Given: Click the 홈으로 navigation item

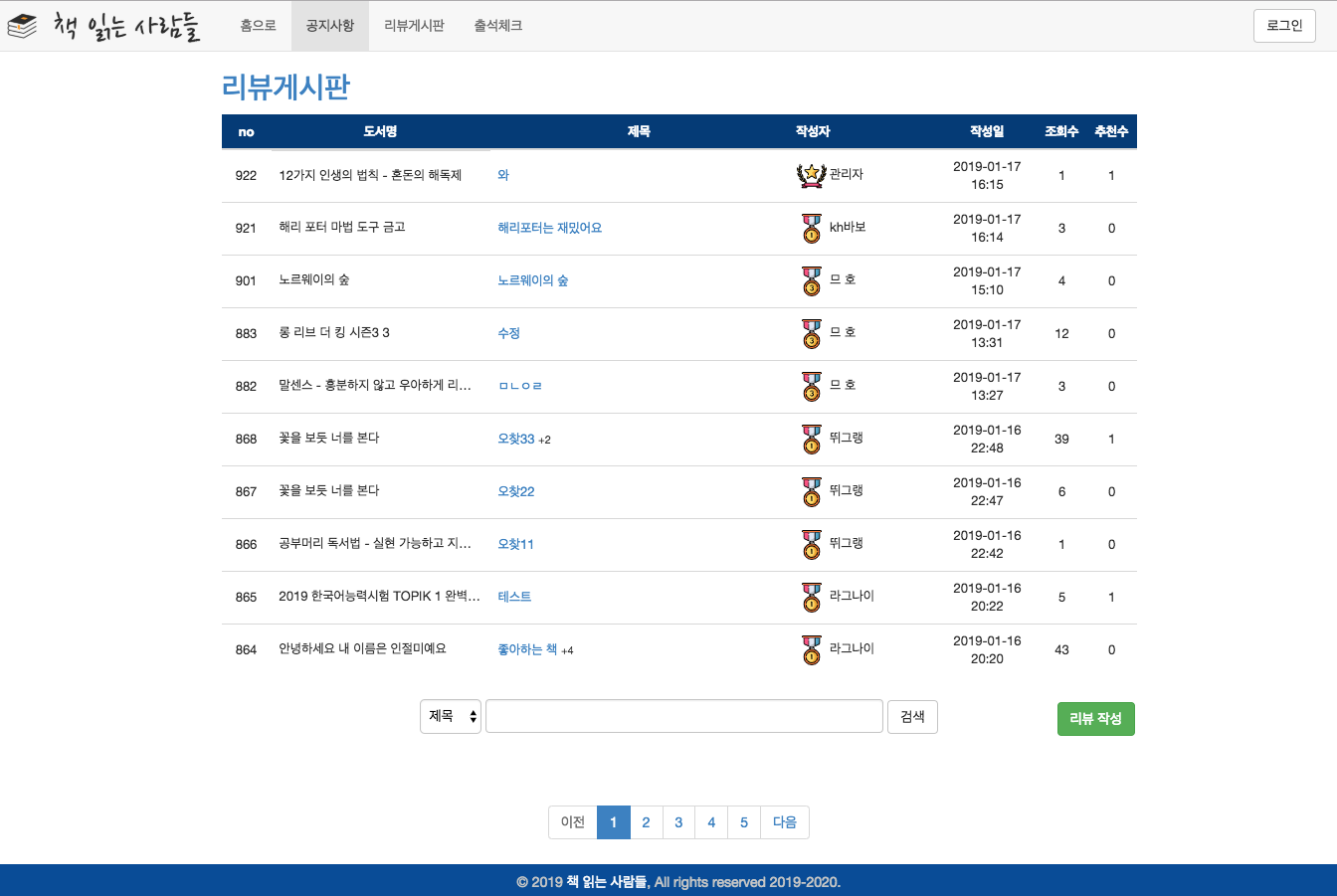Looking at the screenshot, I should pos(257,26).
